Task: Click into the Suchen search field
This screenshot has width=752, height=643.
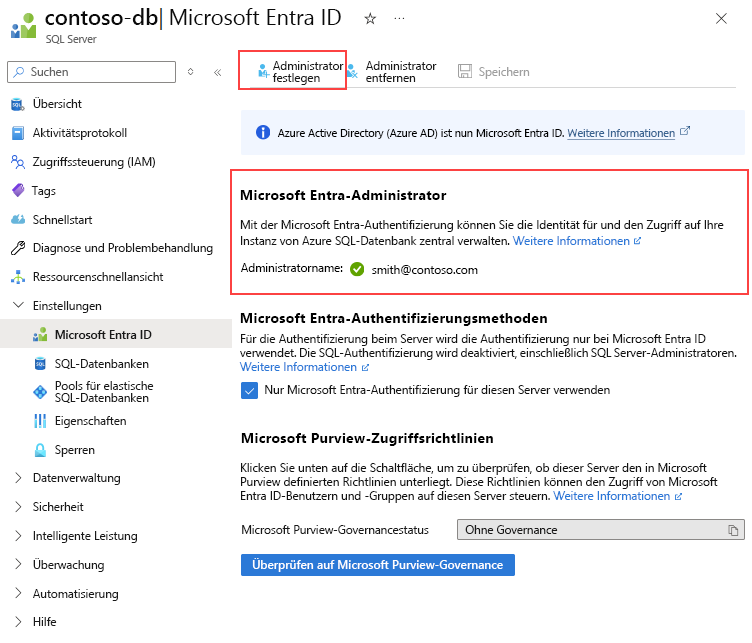Action: tap(92, 72)
